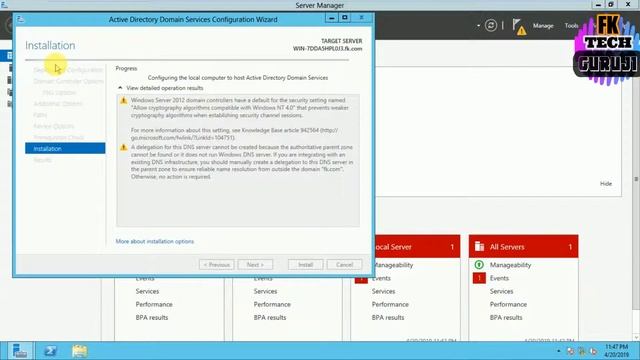This screenshot has width=640, height=360.
Task: Click the Next button in wizard
Action: (x=255, y=264)
